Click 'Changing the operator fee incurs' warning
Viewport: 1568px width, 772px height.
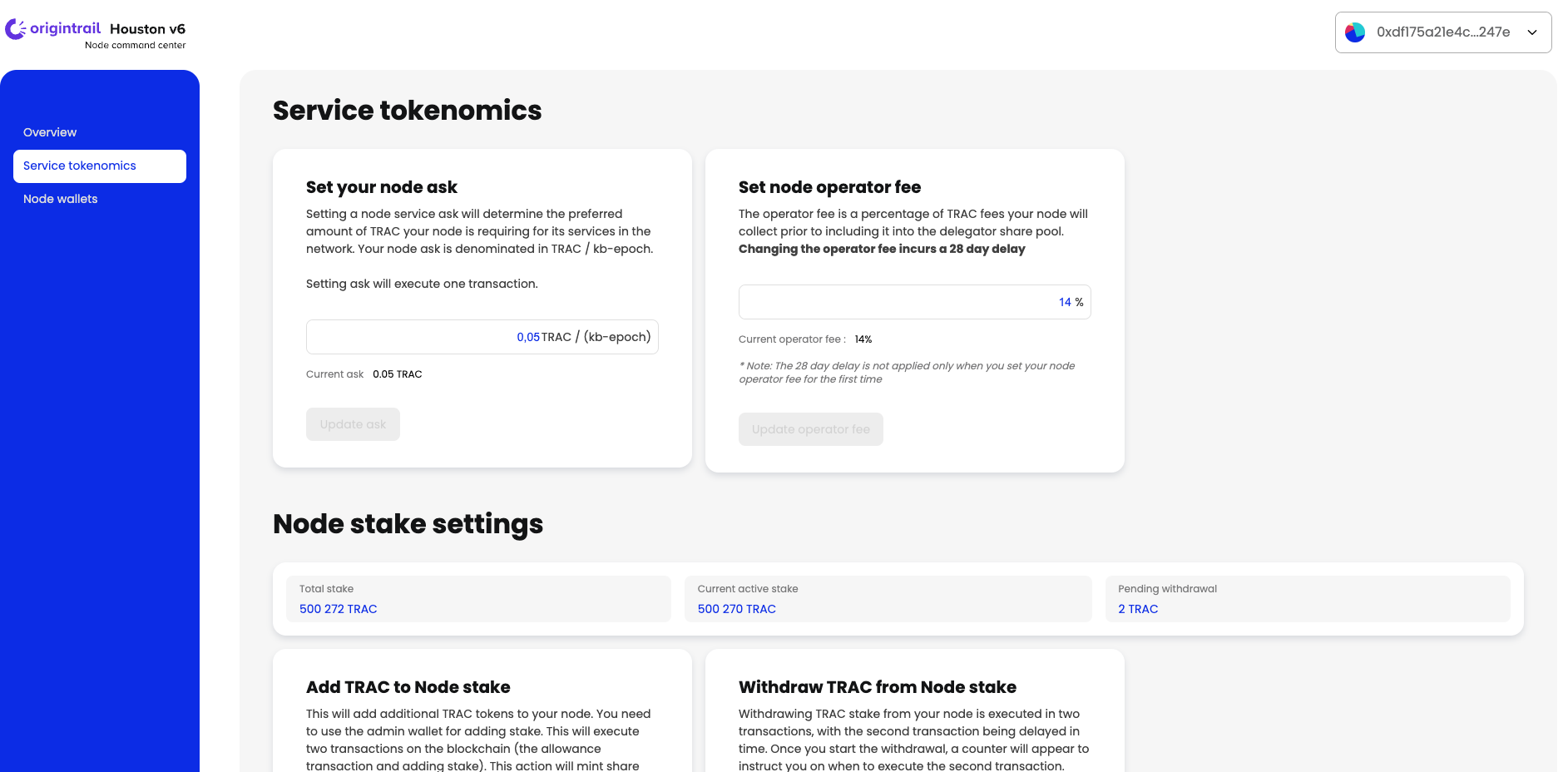tap(882, 249)
